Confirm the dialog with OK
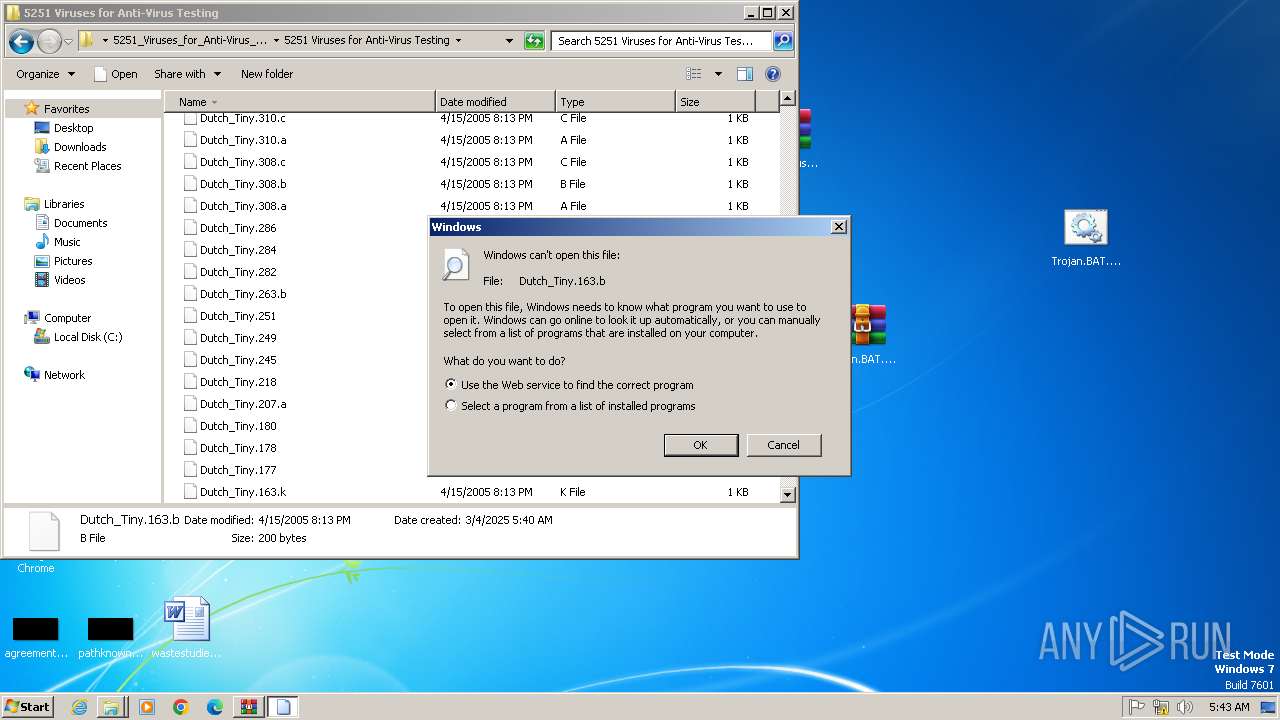The height and width of the screenshot is (720, 1280). [701, 445]
